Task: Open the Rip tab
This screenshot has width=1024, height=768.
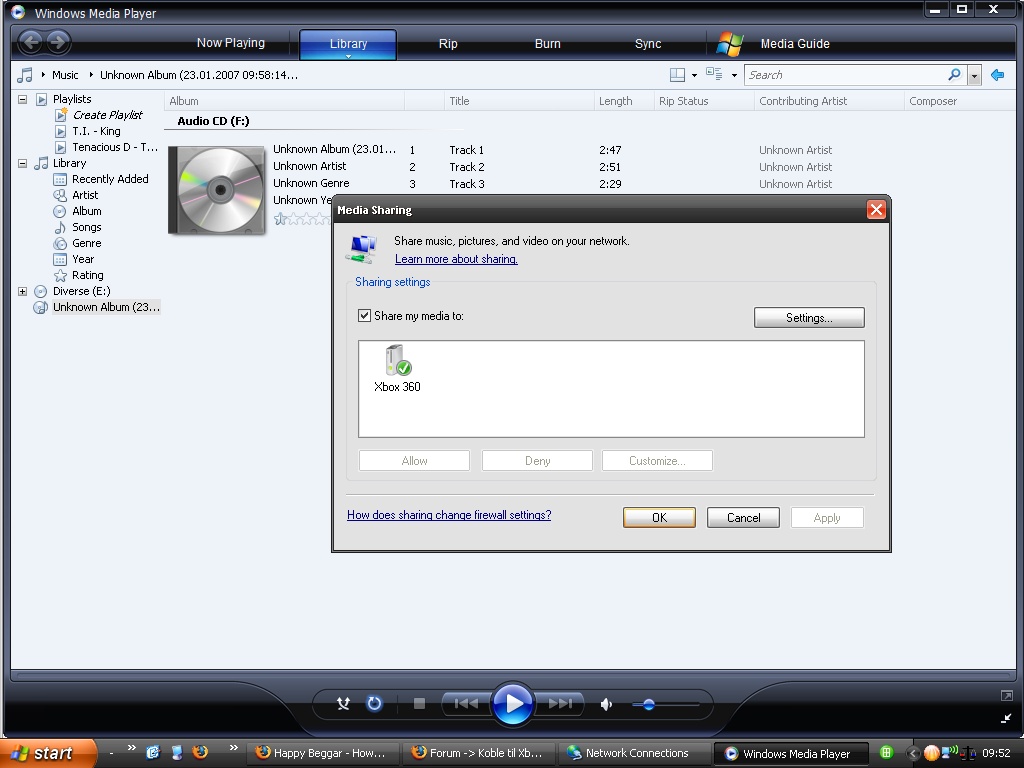Action: coord(448,44)
